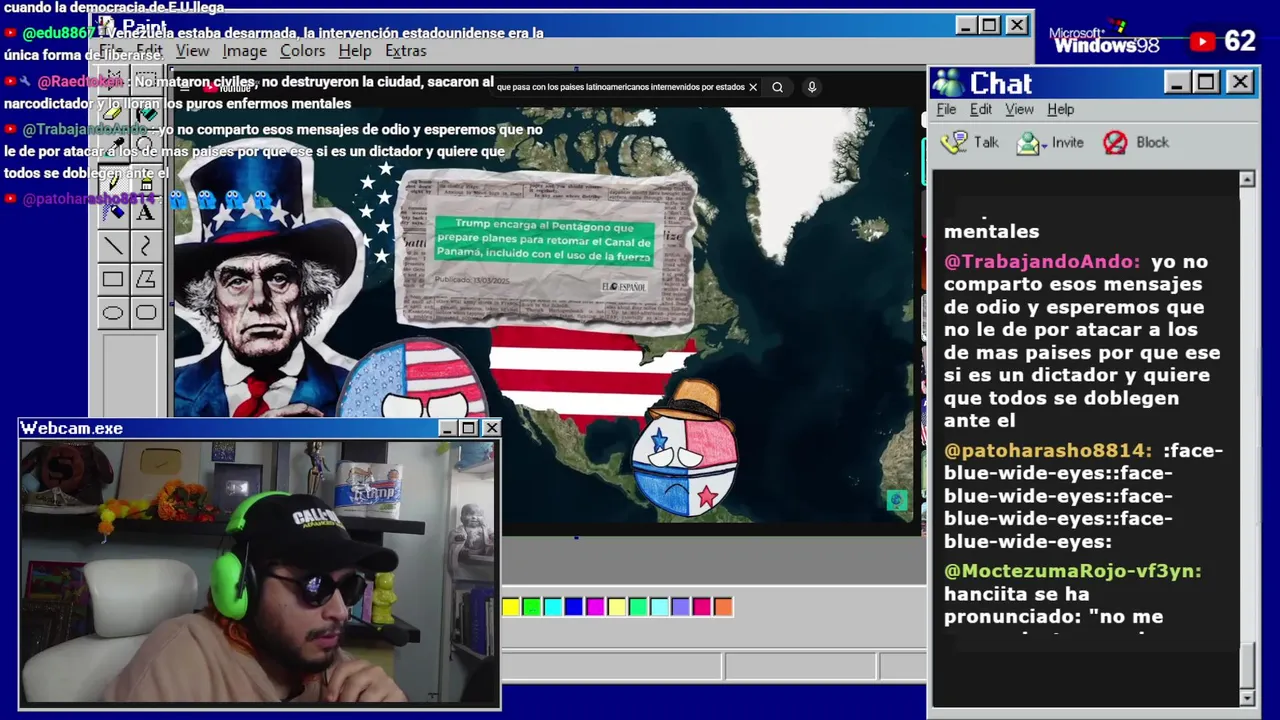The height and width of the screenshot is (720, 1280).
Task: Close the Webcam.exe window
Action: pyautogui.click(x=491, y=428)
